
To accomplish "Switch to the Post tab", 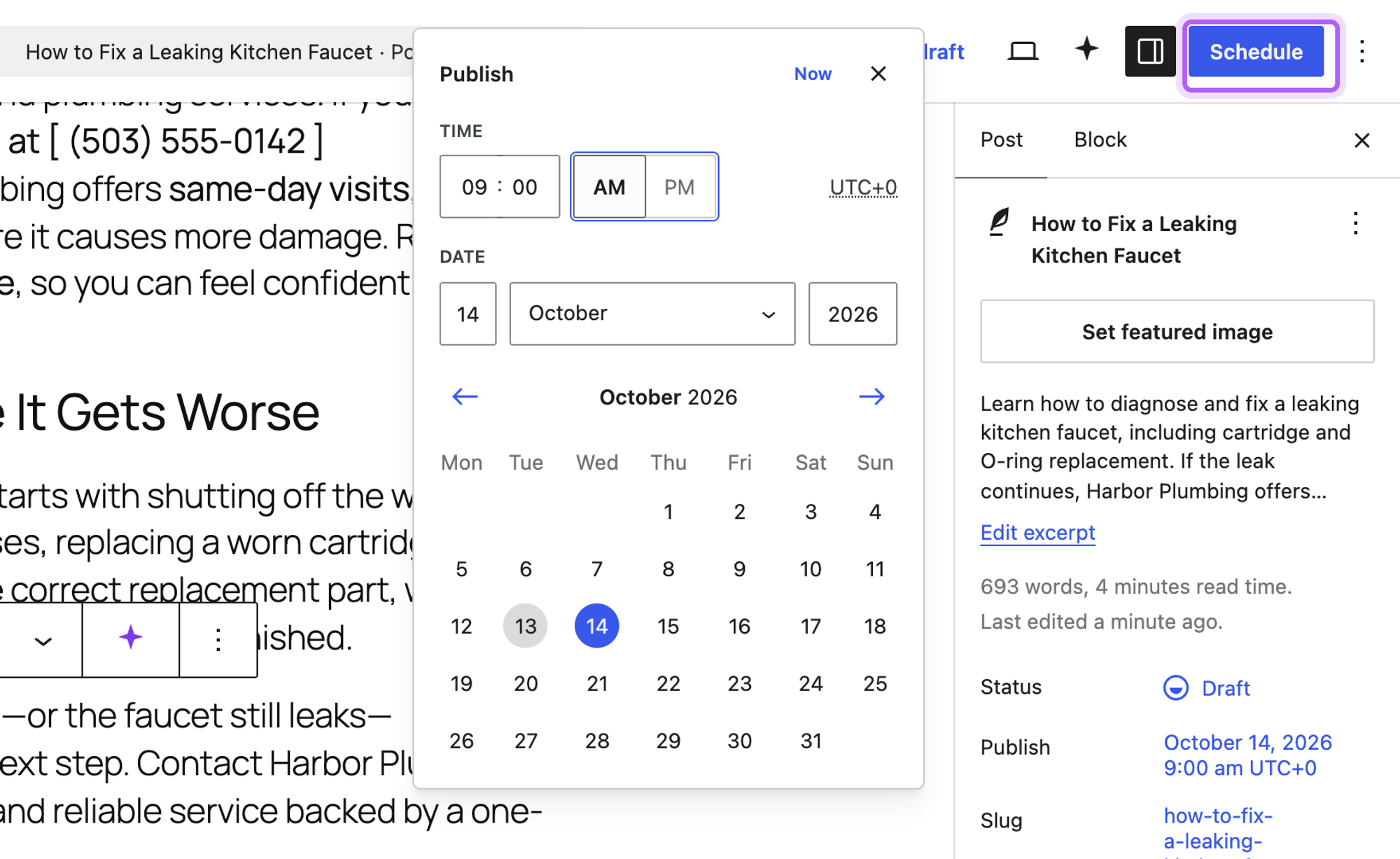I will (x=1001, y=140).
